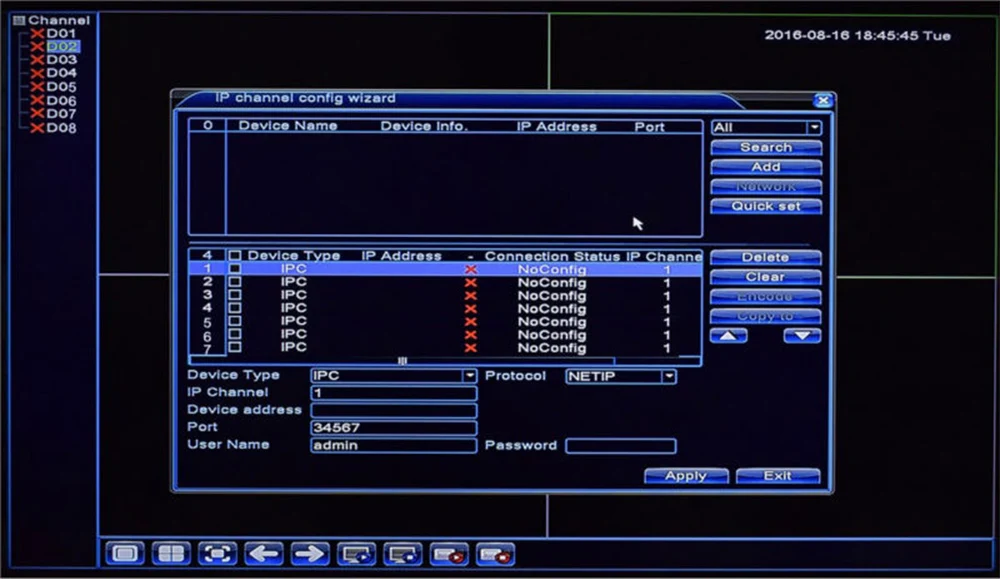Click red X status in row 7
This screenshot has height=579, width=1000.
[471, 348]
